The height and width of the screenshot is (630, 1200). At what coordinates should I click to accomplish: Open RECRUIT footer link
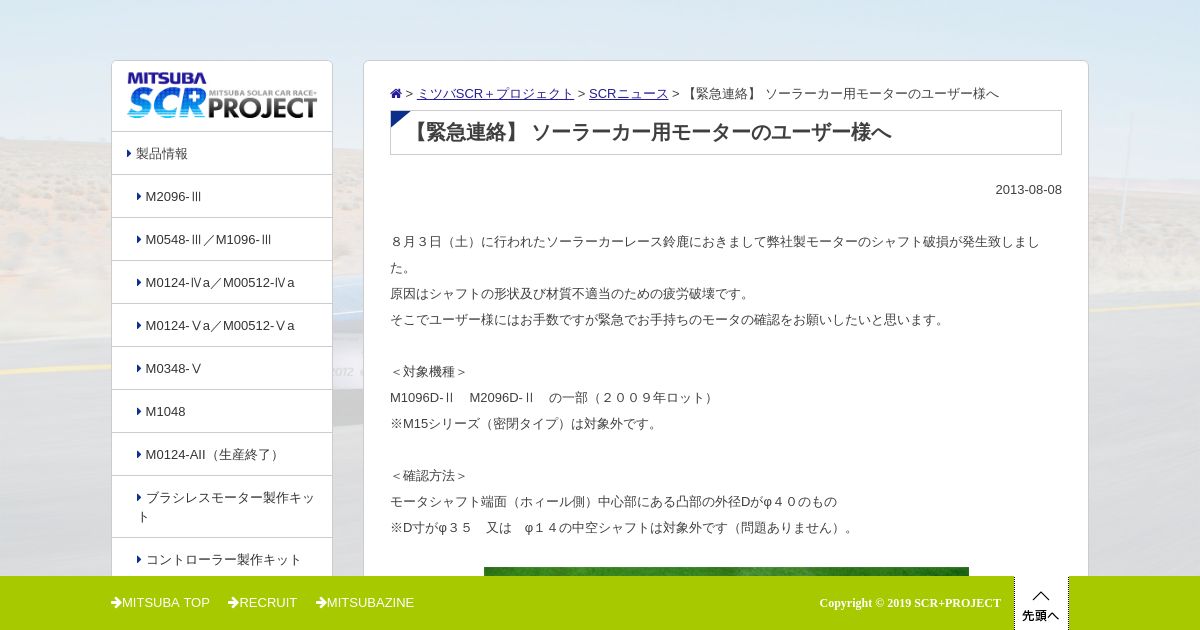pyautogui.click(x=262, y=603)
